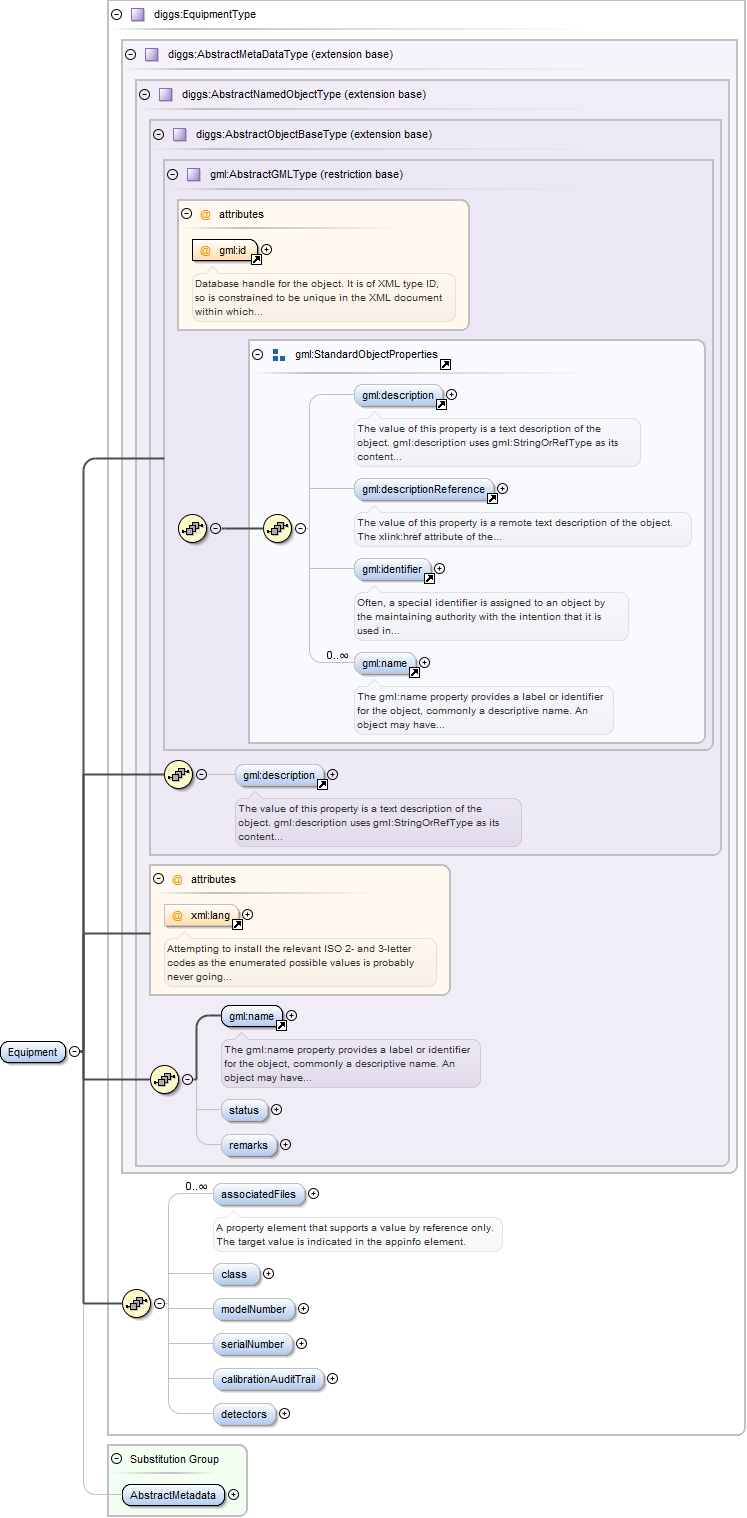The image size is (747, 1518).
Task: Follow the gml:StandardObjectProperties reference arrow icon
Action: click(x=445, y=365)
